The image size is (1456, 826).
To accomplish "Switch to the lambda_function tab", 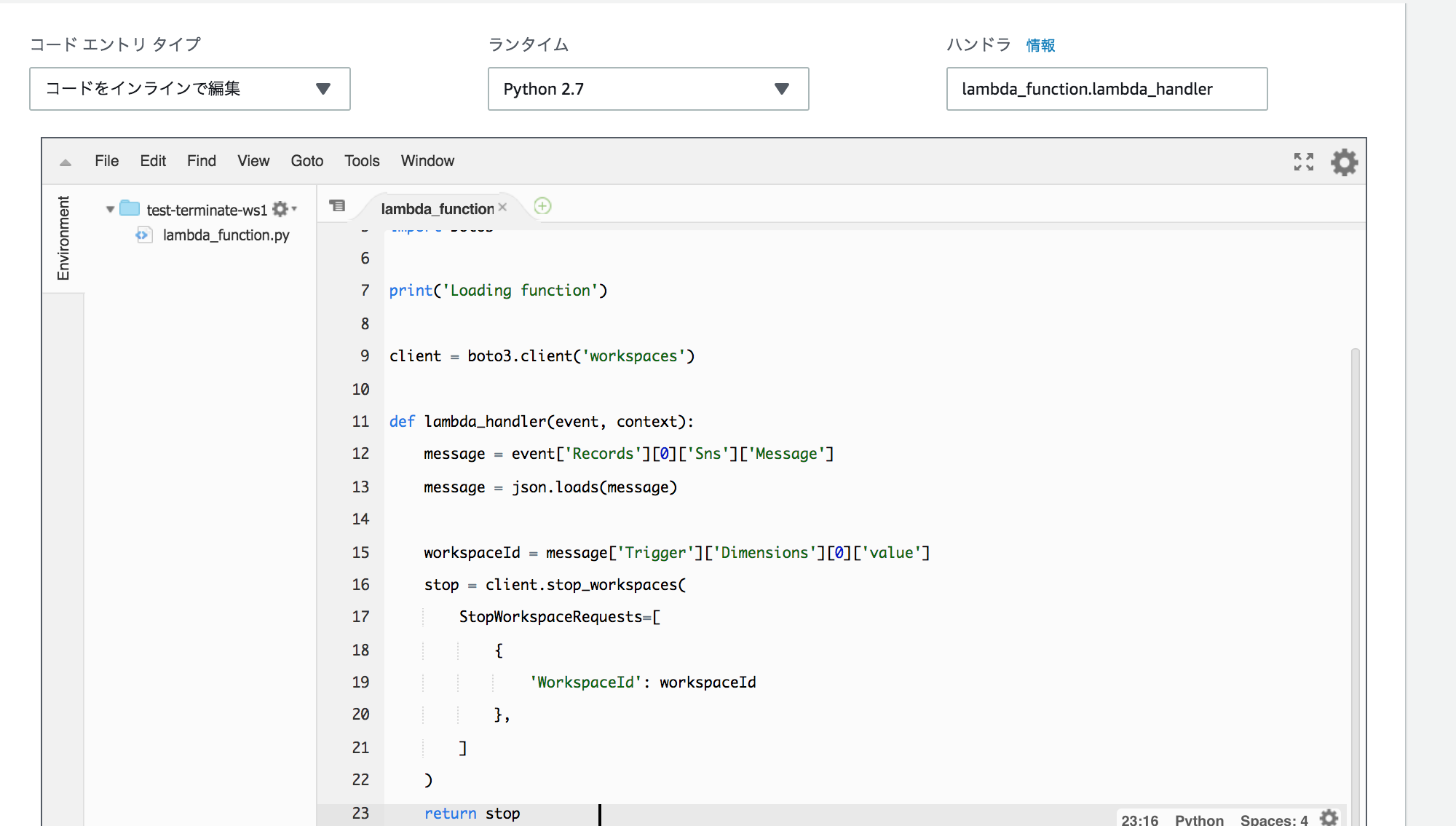I will coord(437,209).
